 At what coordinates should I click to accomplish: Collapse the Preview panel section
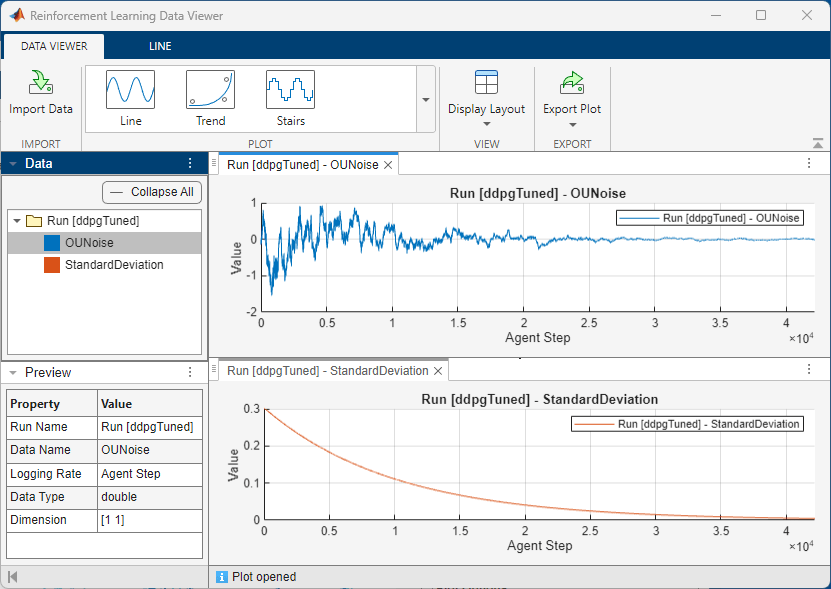point(13,373)
